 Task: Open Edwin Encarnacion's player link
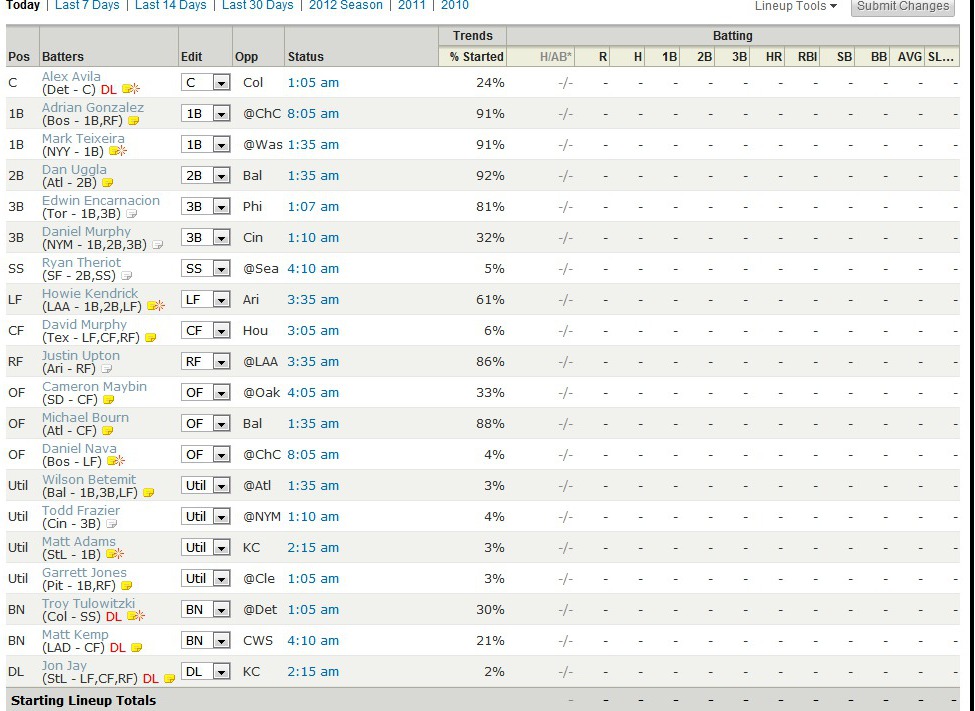(x=101, y=201)
